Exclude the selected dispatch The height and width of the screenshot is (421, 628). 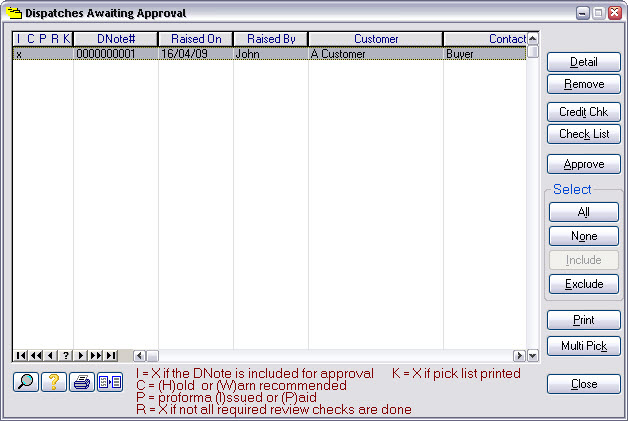[x=584, y=284]
